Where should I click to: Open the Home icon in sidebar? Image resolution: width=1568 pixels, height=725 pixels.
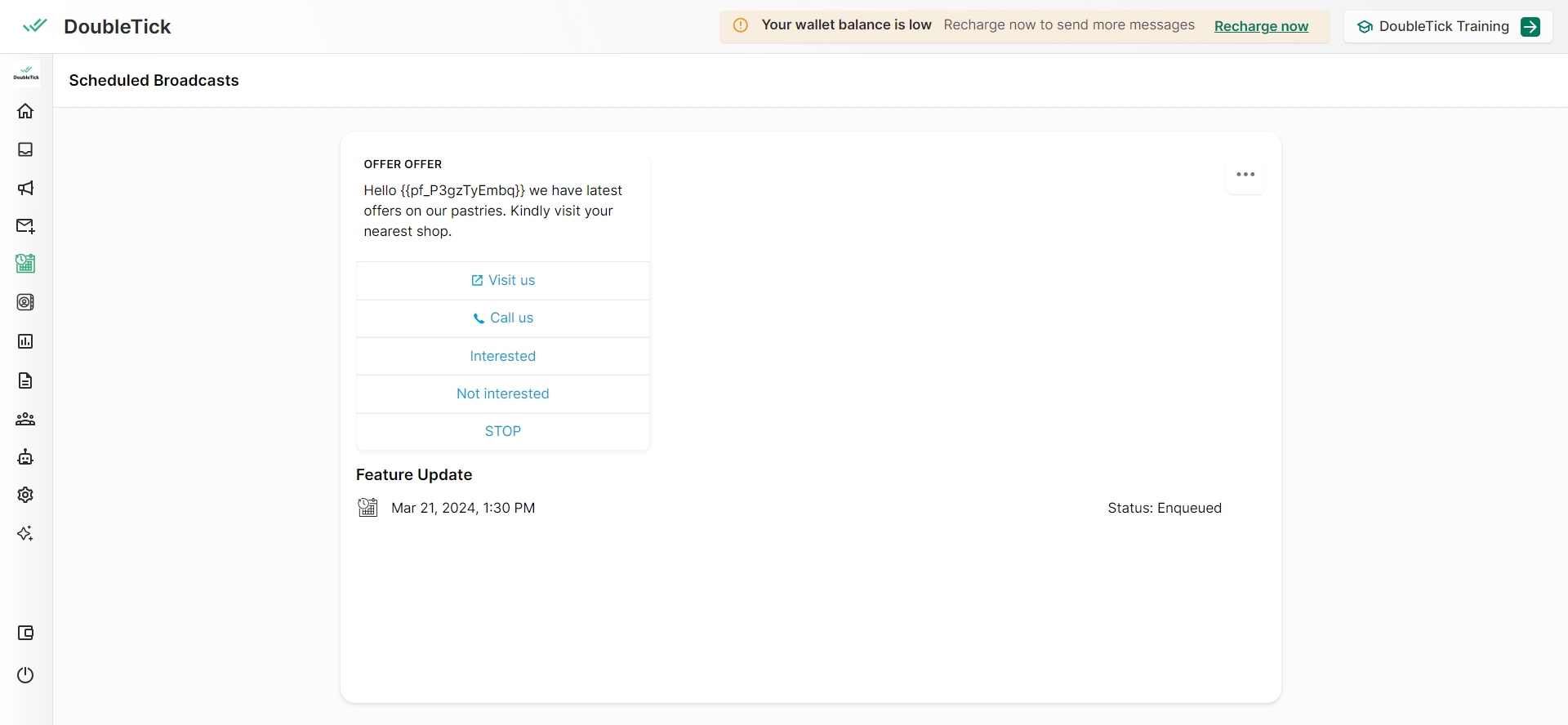[x=25, y=111]
